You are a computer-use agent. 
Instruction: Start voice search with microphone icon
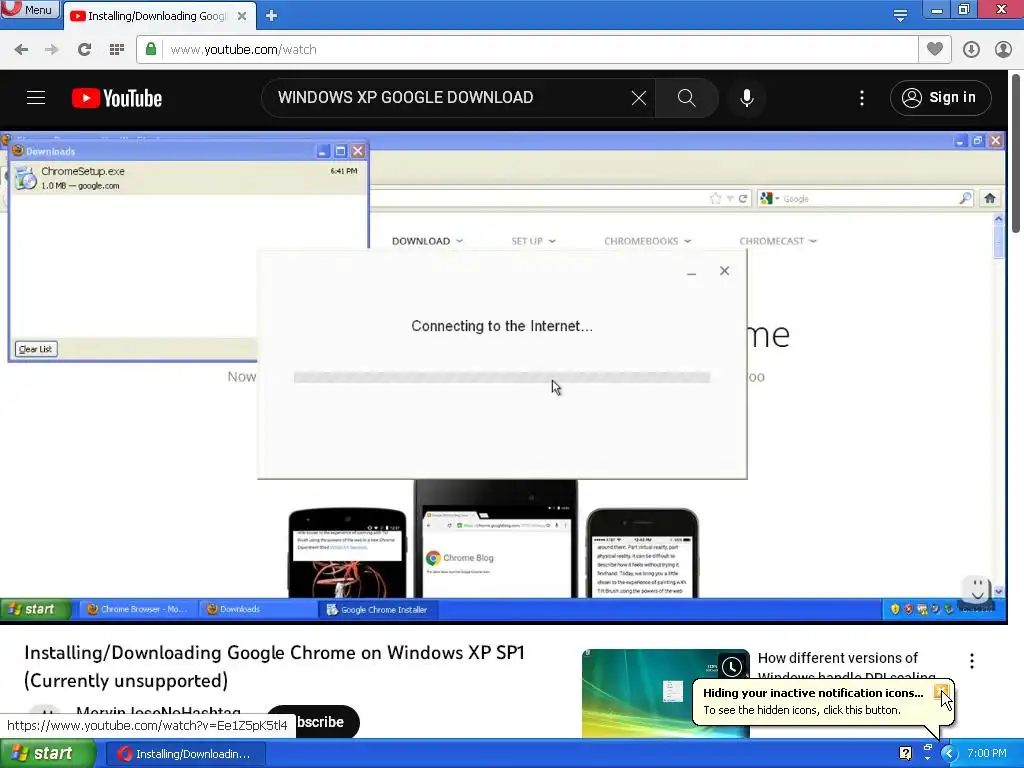747,98
